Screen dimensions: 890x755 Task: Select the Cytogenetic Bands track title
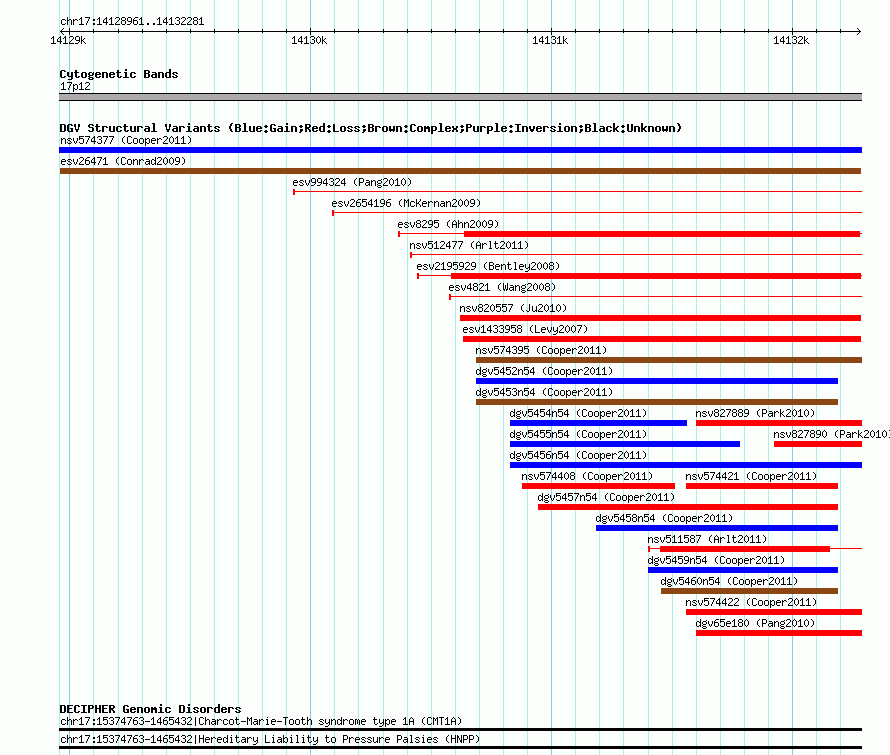[x=119, y=74]
